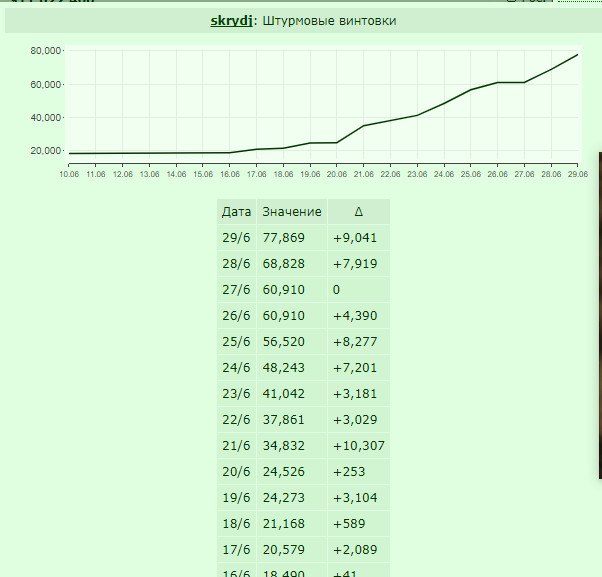Select delta +3,104

[359, 498]
